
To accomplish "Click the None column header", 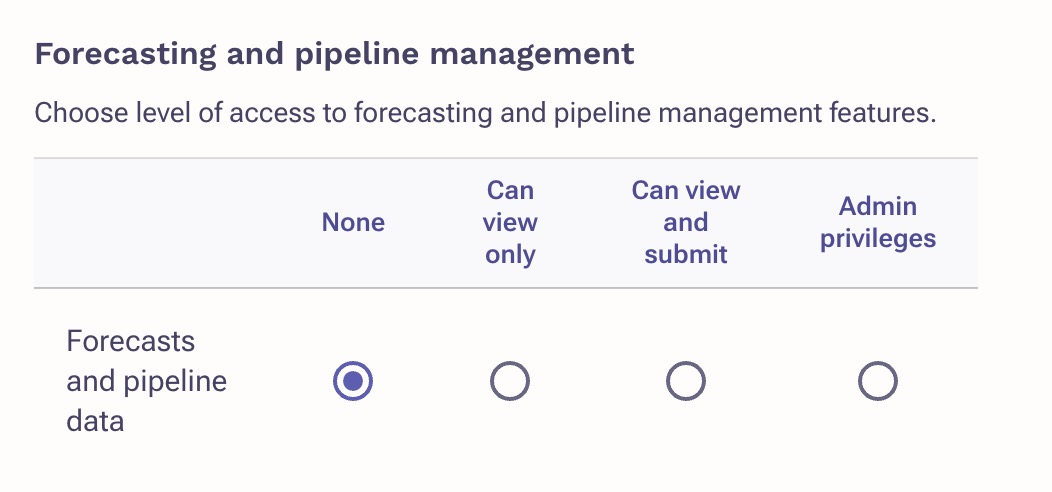I will pyautogui.click(x=353, y=222).
